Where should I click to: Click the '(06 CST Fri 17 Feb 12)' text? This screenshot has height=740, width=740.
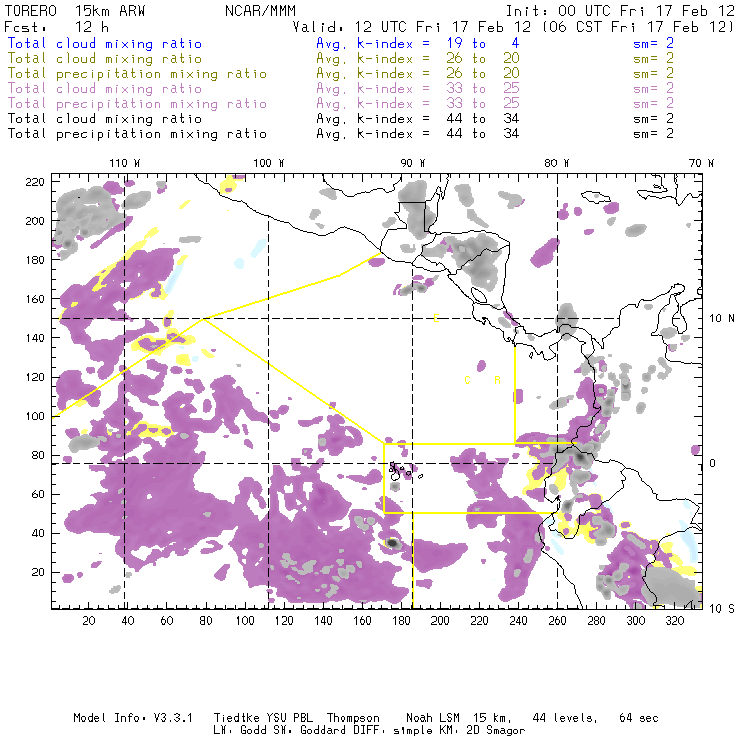639,27
